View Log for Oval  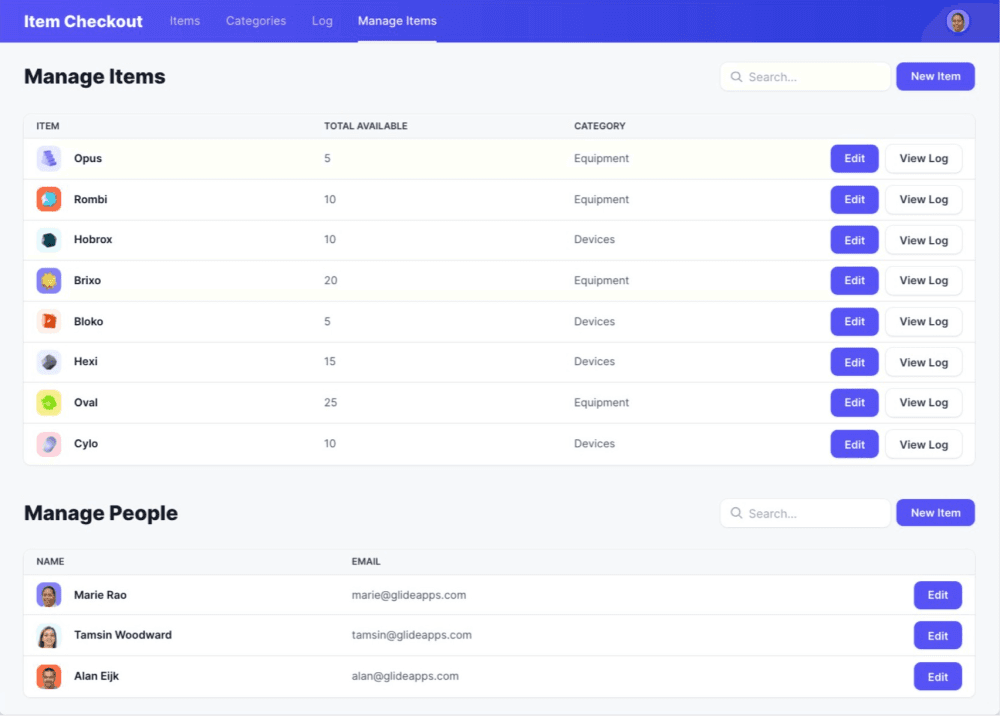coord(923,403)
